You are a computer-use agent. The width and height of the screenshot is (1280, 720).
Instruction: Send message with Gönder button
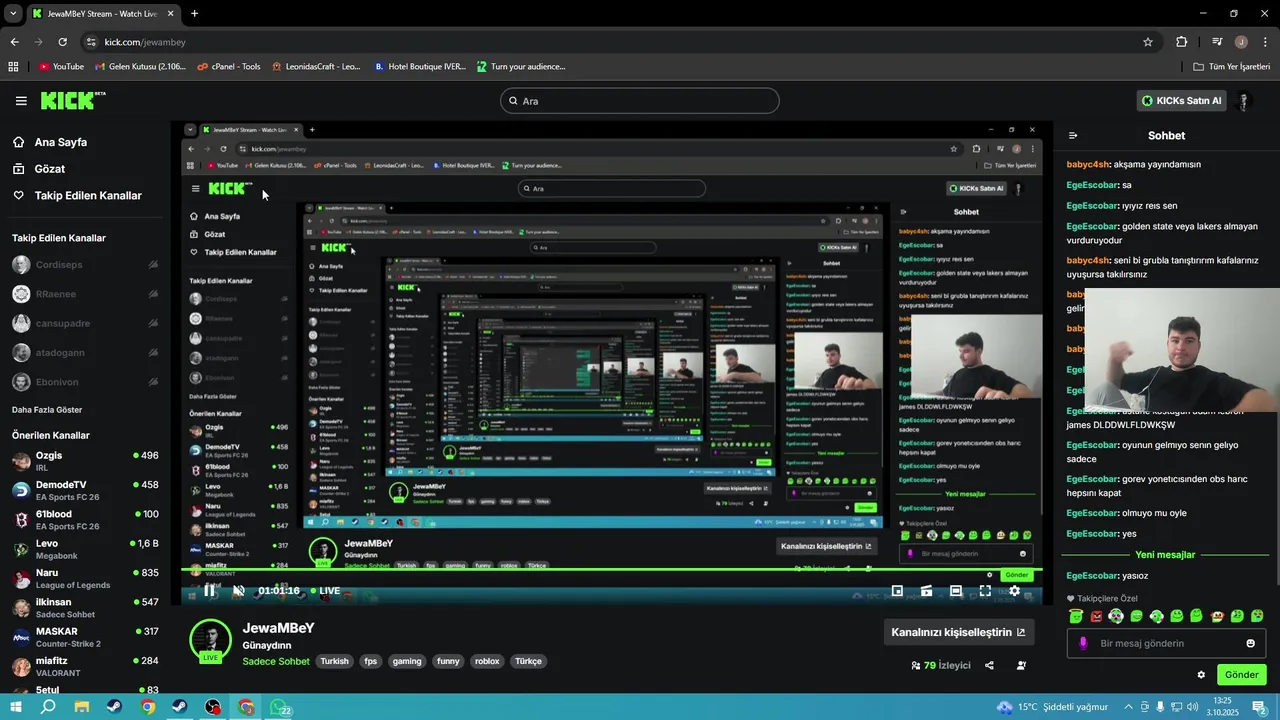(1241, 675)
